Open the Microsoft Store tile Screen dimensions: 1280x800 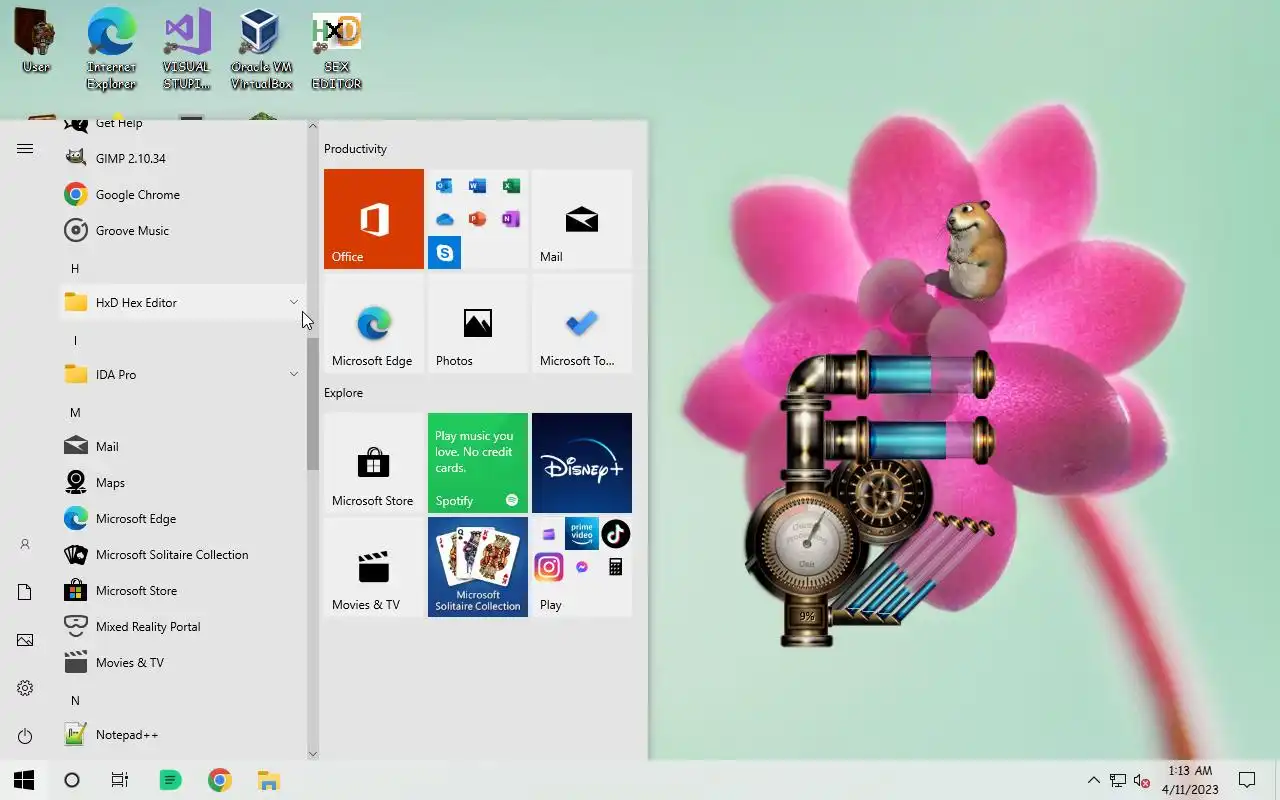point(374,463)
